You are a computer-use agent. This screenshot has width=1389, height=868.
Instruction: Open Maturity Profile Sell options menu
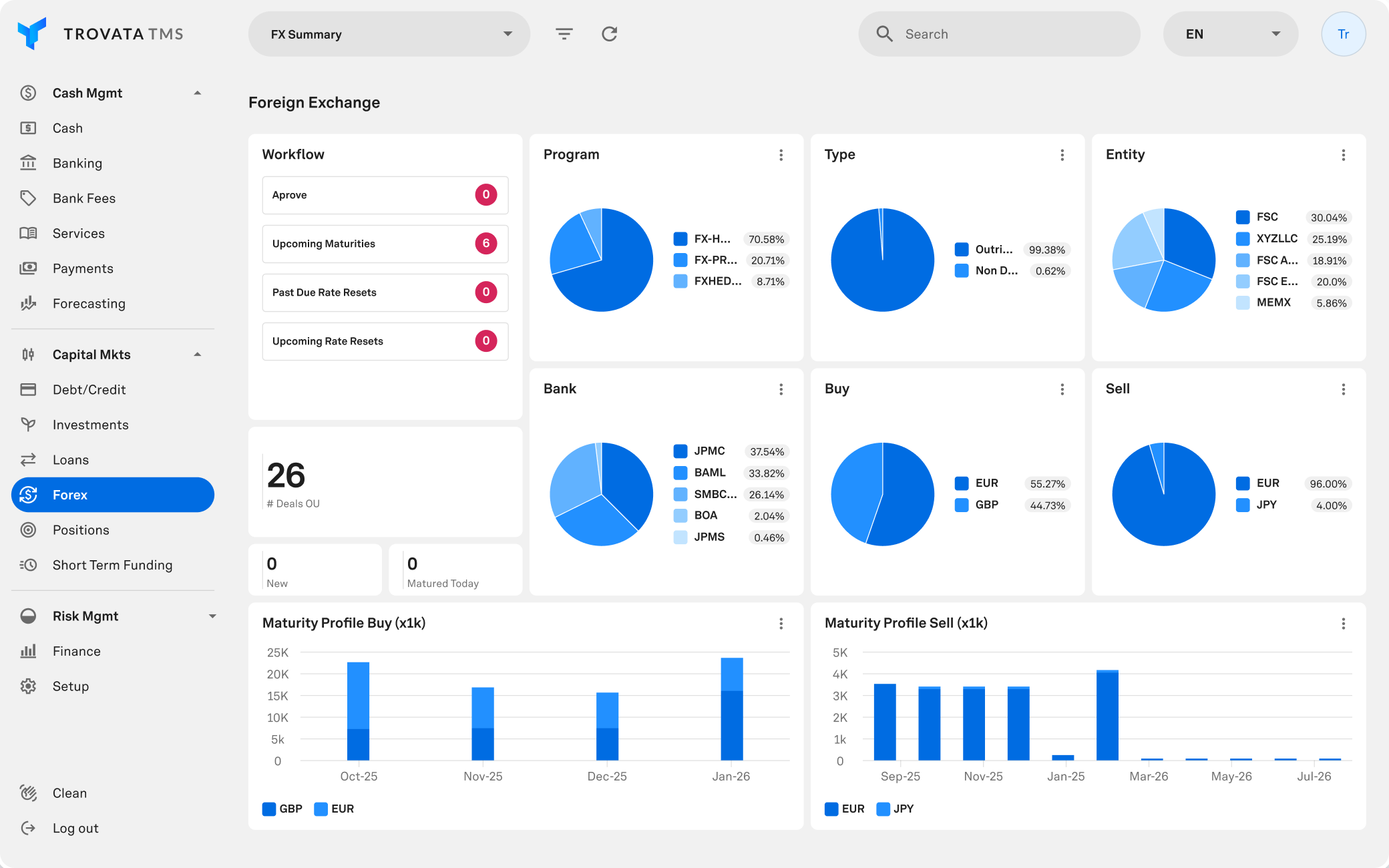click(x=1343, y=624)
